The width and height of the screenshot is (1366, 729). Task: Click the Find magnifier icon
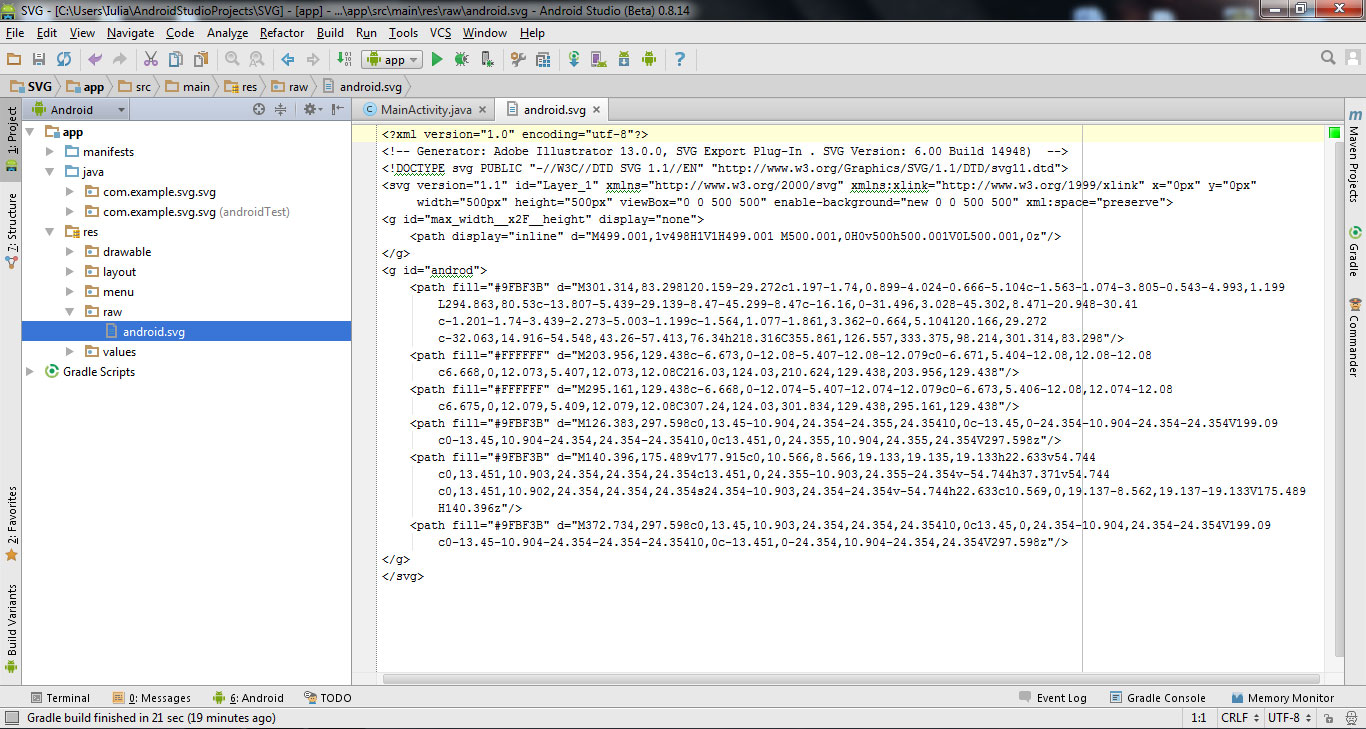[232, 60]
